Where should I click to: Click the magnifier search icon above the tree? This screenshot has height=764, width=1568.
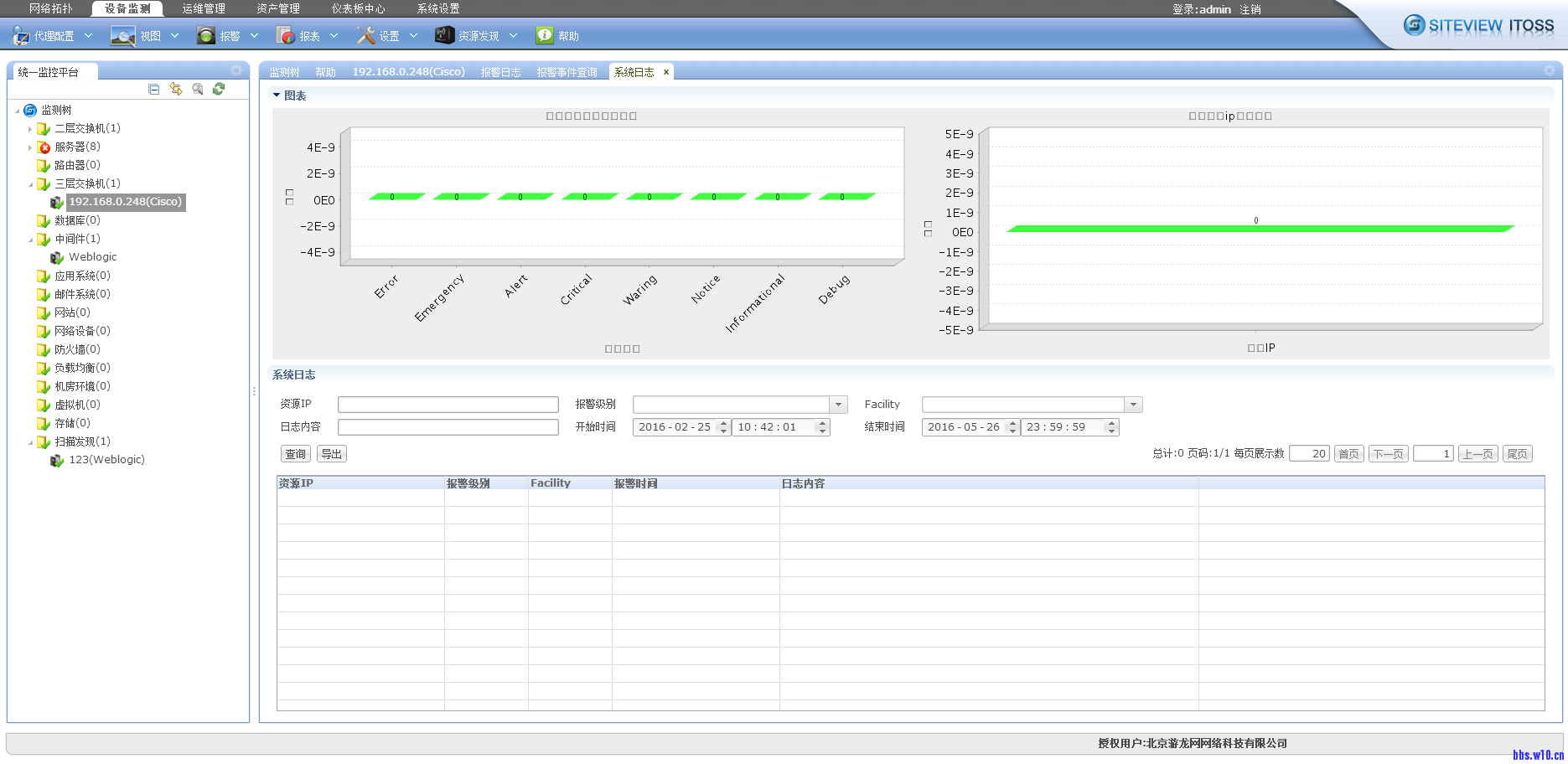[x=198, y=89]
